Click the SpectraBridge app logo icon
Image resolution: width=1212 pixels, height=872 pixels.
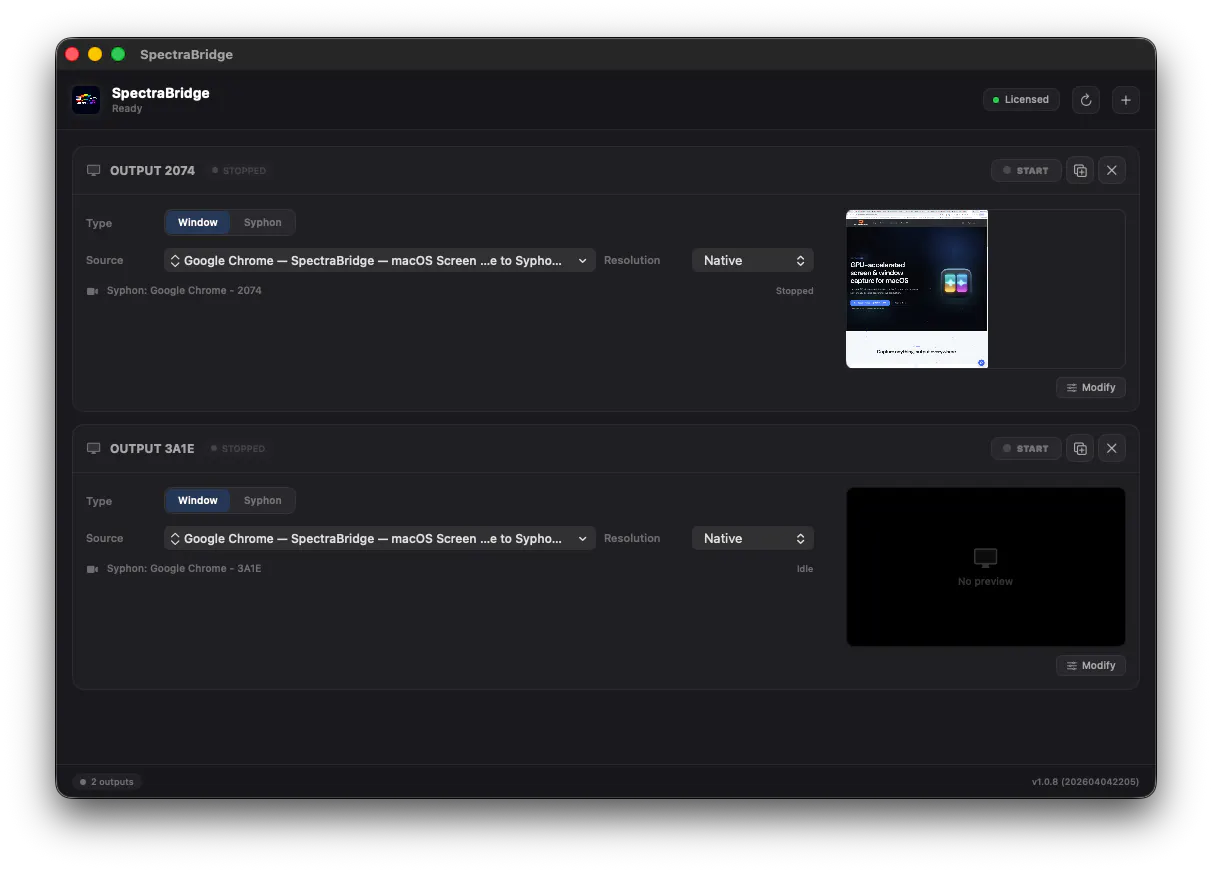click(x=86, y=99)
